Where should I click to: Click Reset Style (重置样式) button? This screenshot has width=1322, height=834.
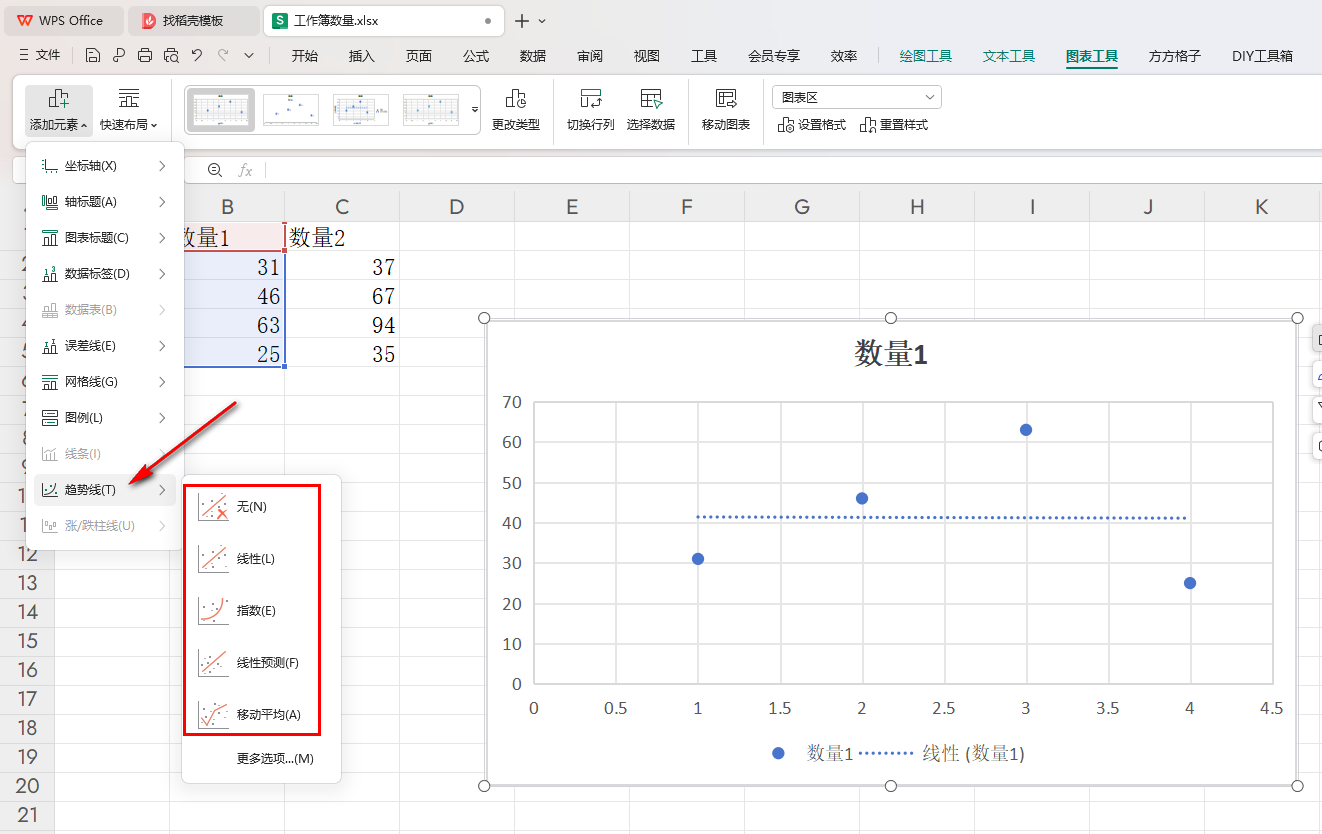coord(894,125)
